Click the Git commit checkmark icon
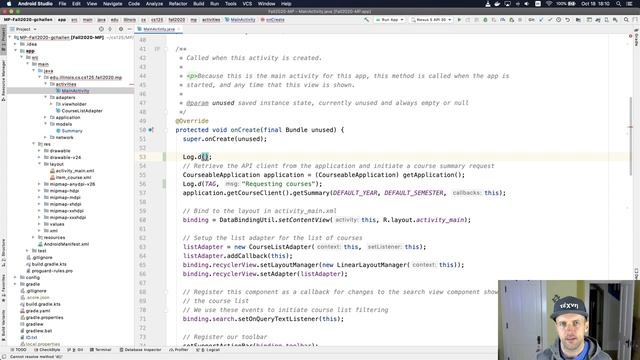 tap(550, 20)
